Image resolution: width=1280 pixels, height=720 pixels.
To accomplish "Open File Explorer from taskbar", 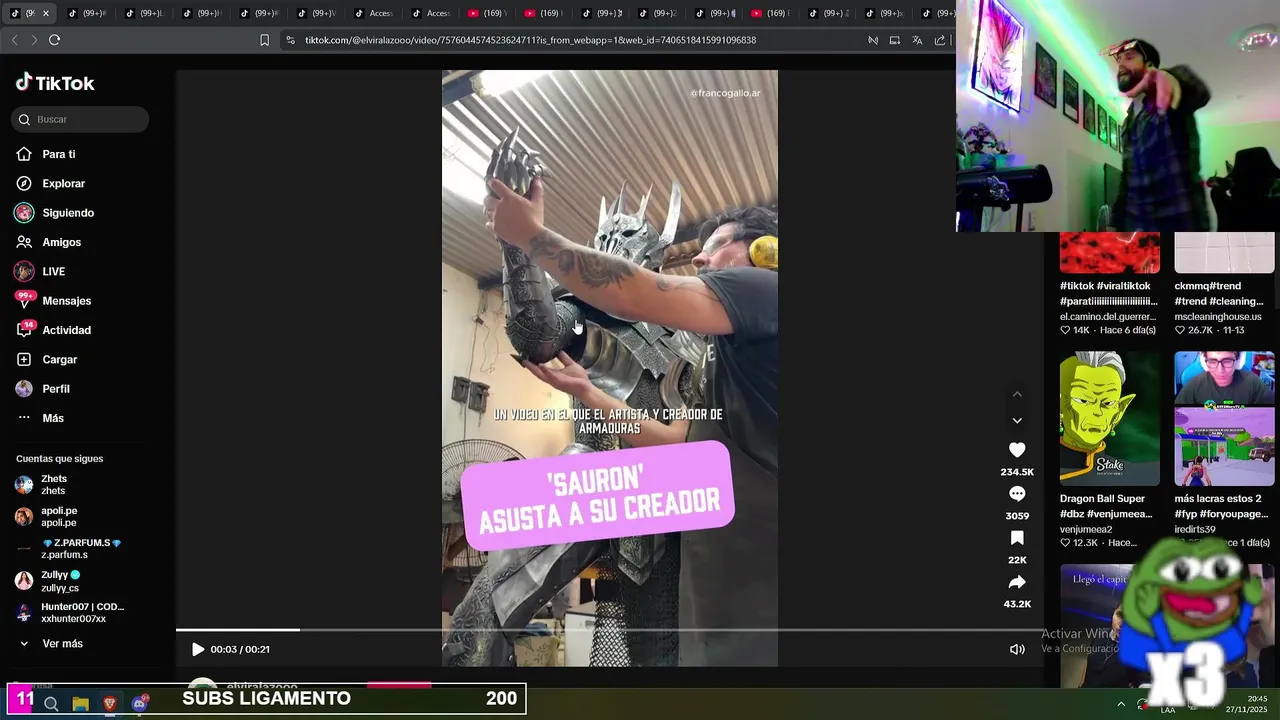I will pyautogui.click(x=81, y=704).
